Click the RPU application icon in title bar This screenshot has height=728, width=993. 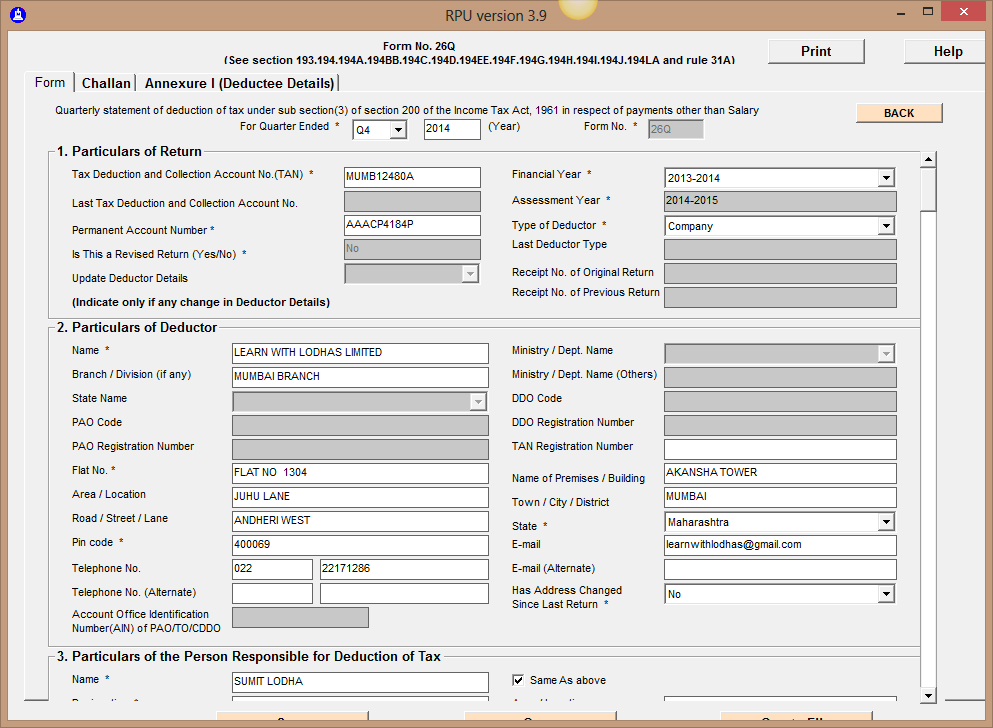tap(18, 15)
